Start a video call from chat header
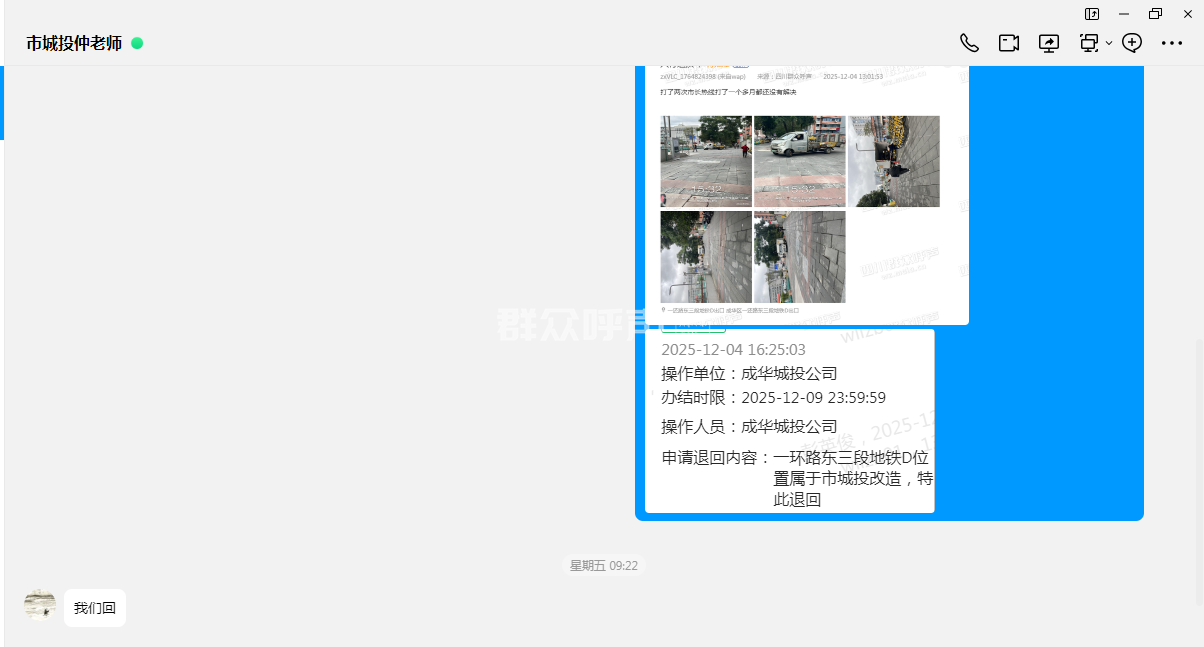Image resolution: width=1204 pixels, height=647 pixels. pyautogui.click(x=1008, y=43)
